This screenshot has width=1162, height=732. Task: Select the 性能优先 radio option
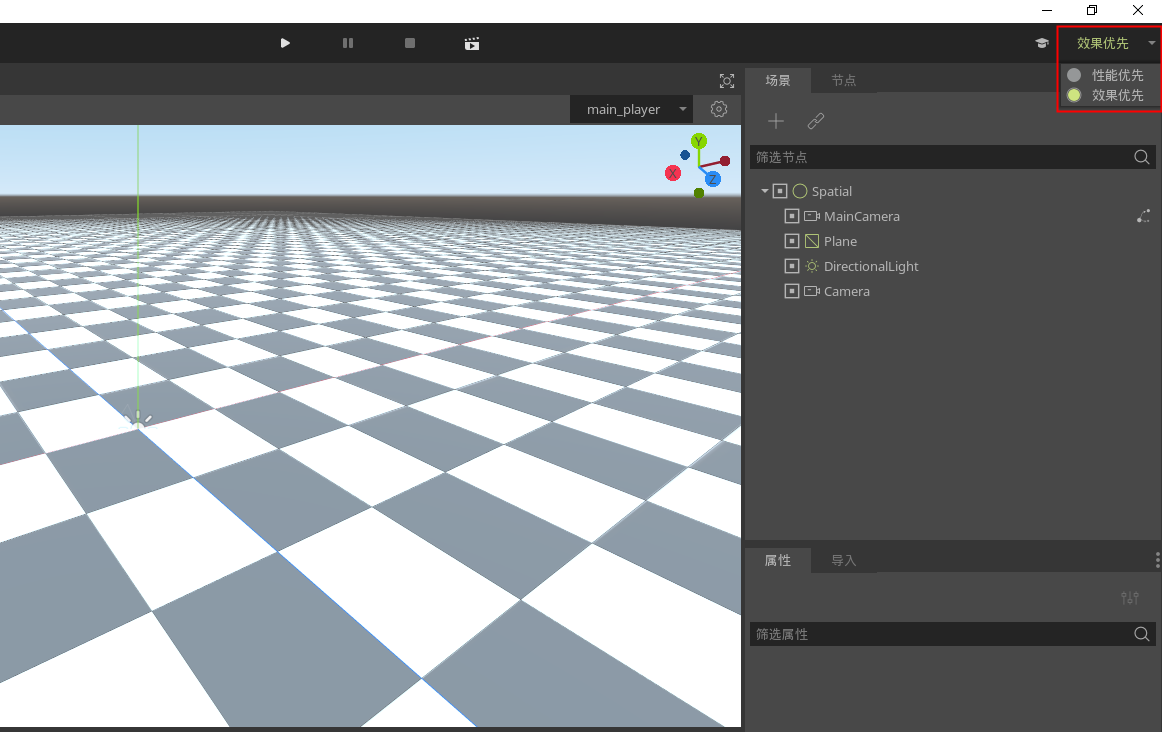click(x=1107, y=75)
